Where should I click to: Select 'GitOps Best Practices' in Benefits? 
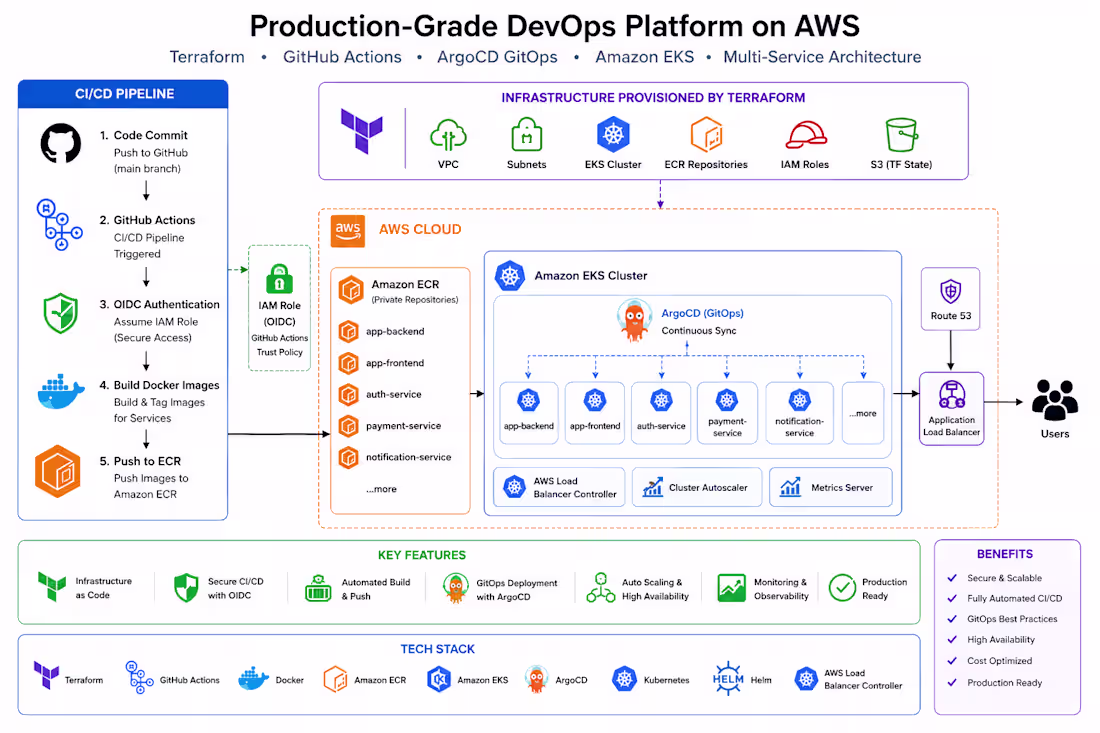[1012, 619]
